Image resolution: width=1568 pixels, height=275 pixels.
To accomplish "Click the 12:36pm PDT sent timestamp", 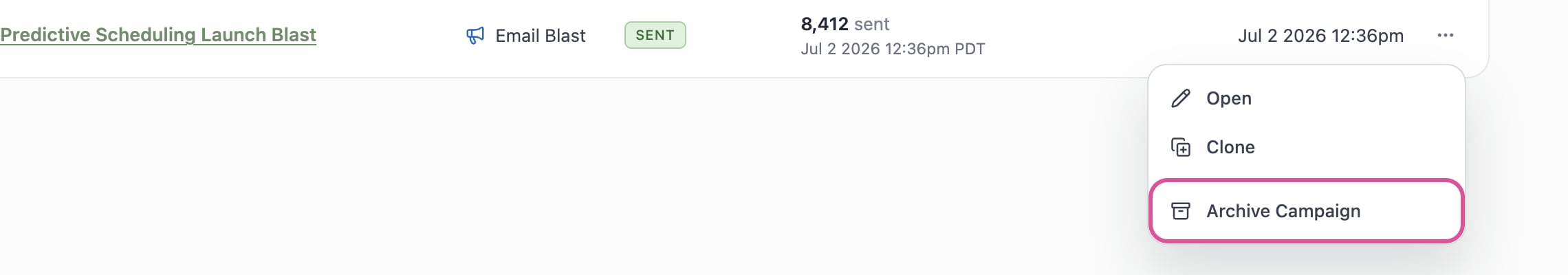I will coord(893,49).
